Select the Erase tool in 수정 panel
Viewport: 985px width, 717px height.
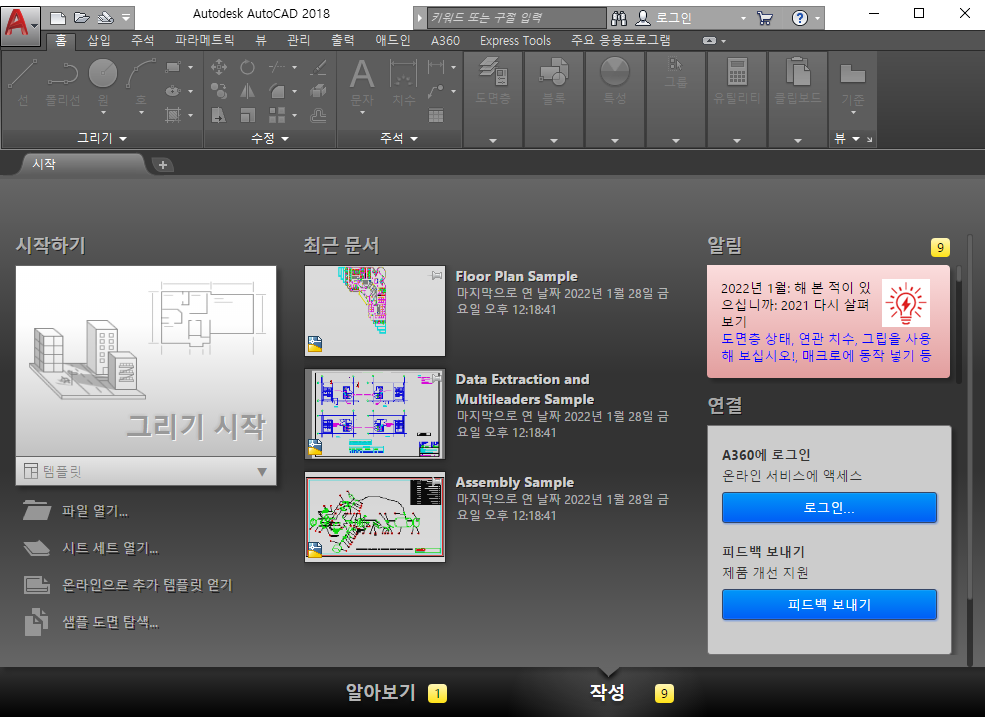pos(318,67)
